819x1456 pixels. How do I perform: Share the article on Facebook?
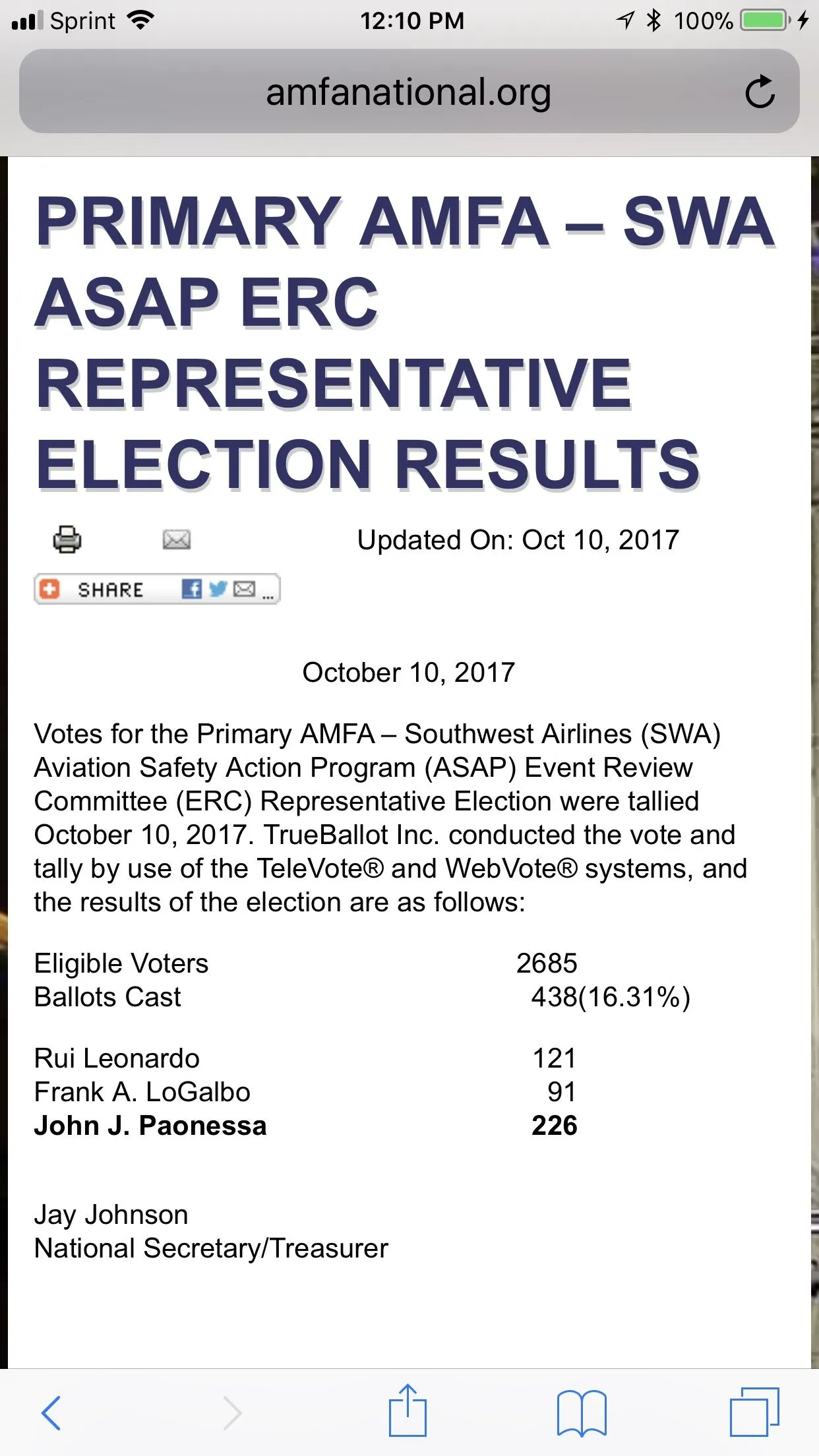click(x=191, y=589)
